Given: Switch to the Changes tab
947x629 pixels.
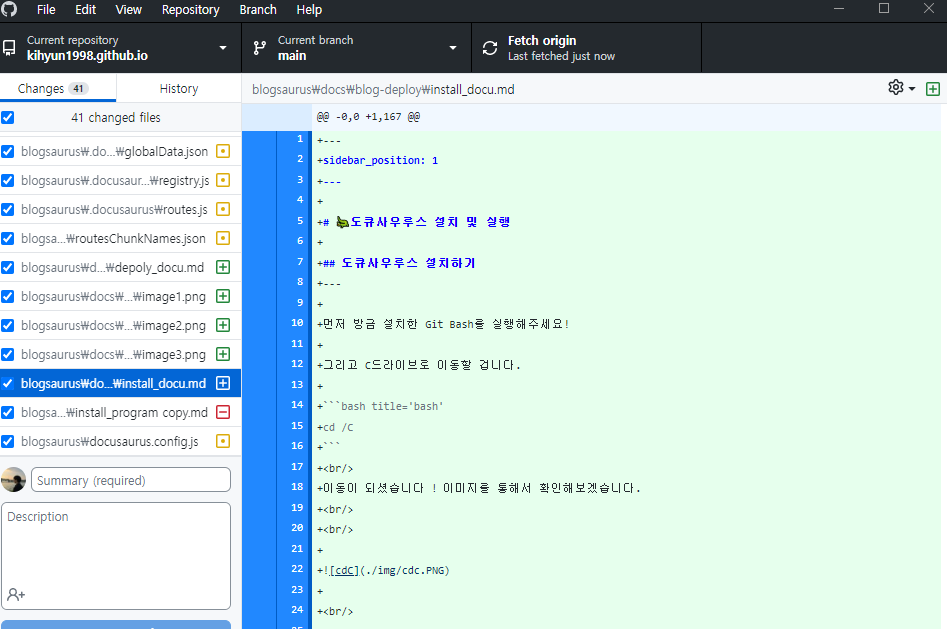Looking at the screenshot, I should tap(58, 88).
